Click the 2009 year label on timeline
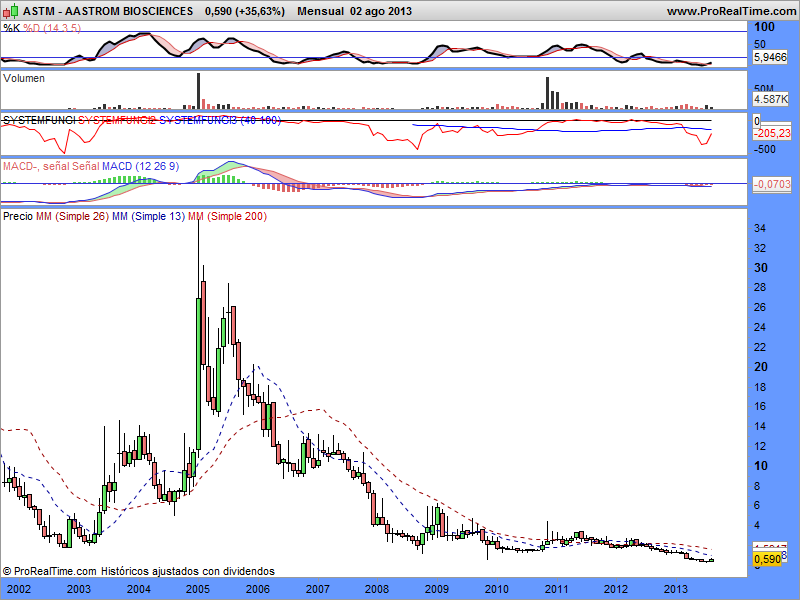The image size is (800, 600). tap(437, 589)
